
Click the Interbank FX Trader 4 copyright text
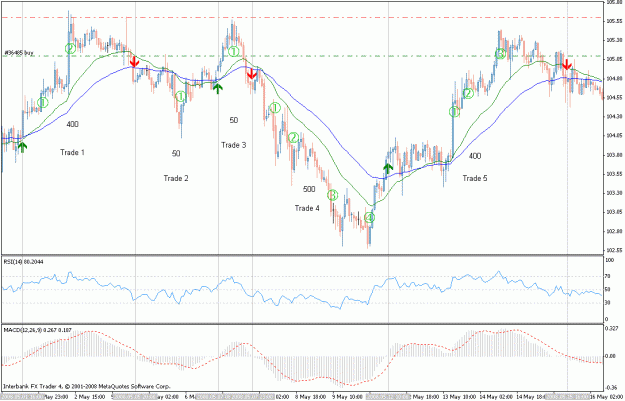(x=87, y=387)
